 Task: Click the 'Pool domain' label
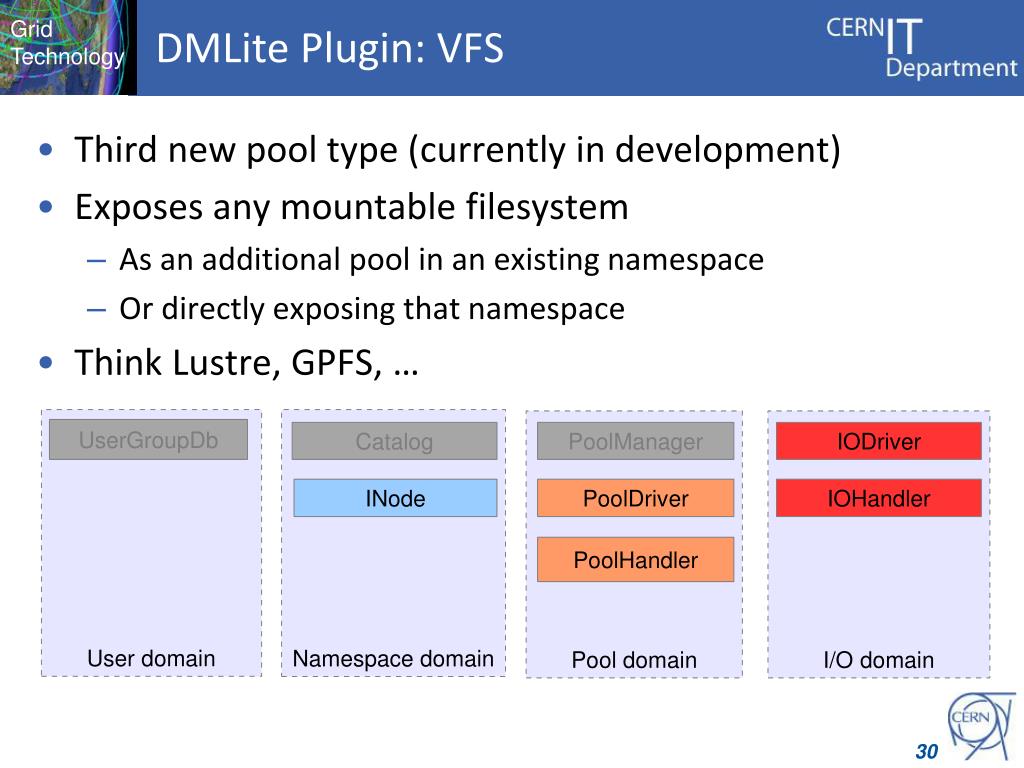point(634,660)
